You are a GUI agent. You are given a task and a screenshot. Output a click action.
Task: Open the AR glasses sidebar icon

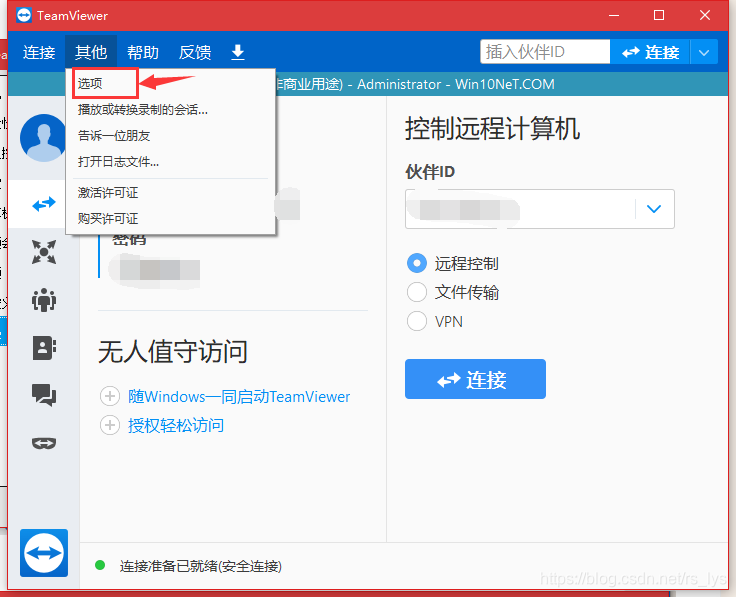(x=44, y=443)
